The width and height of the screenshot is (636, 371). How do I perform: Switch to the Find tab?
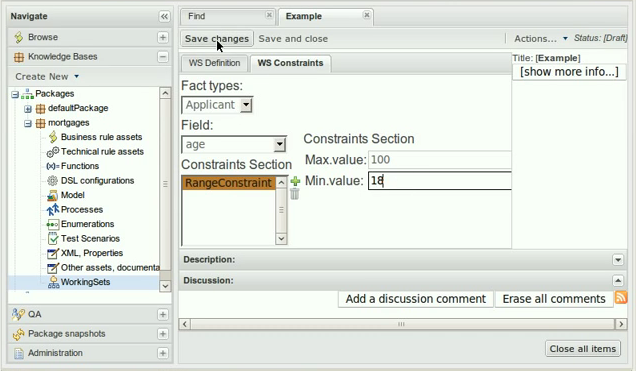click(x=197, y=16)
